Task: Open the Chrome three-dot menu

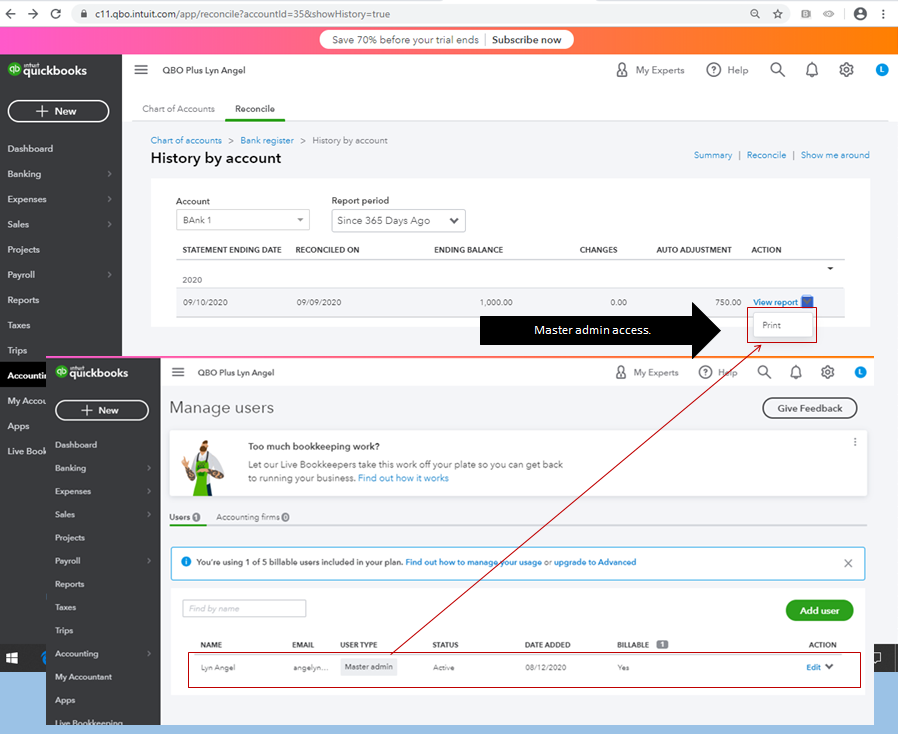Action: (x=883, y=14)
